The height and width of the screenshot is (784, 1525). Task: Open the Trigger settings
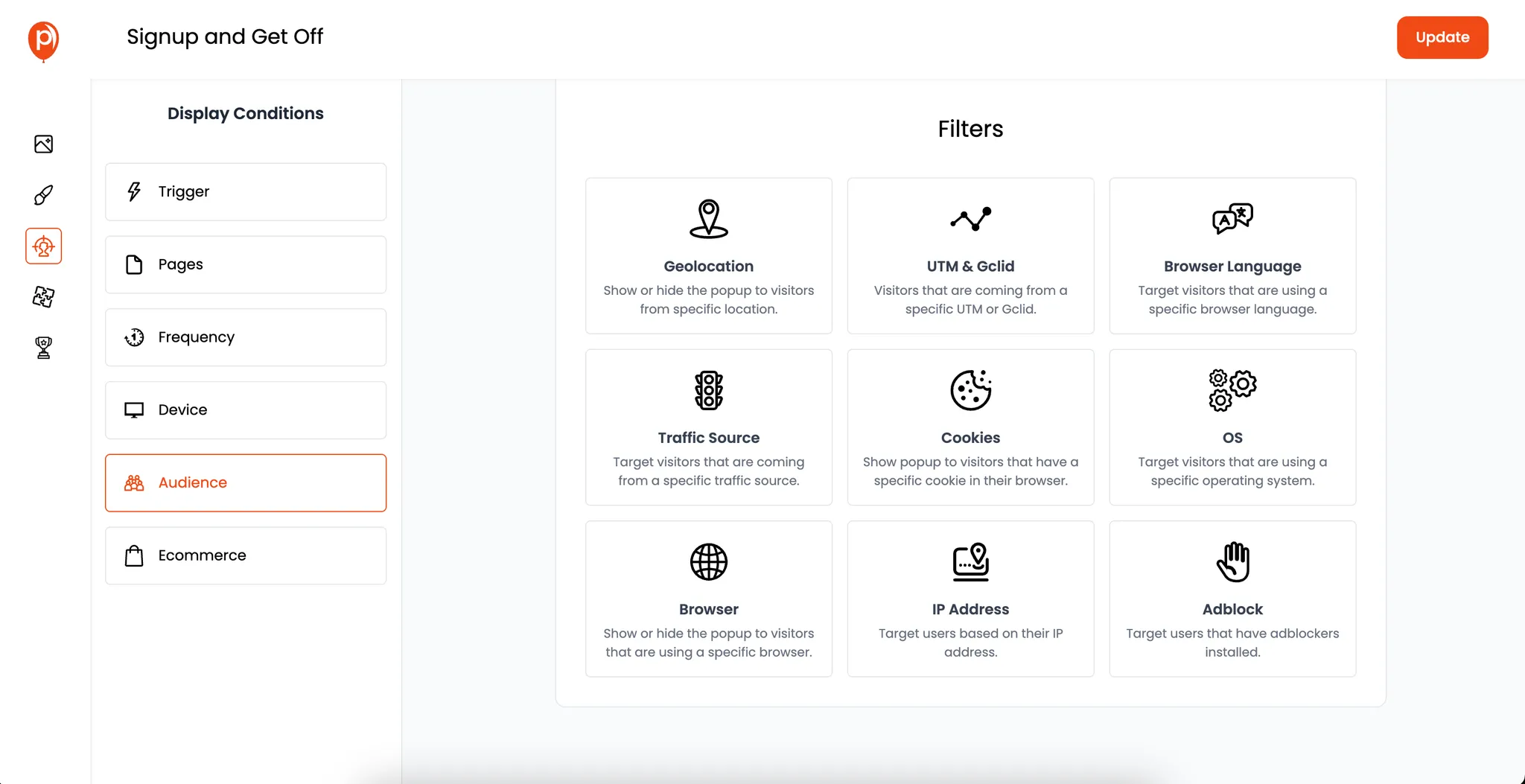click(x=245, y=191)
